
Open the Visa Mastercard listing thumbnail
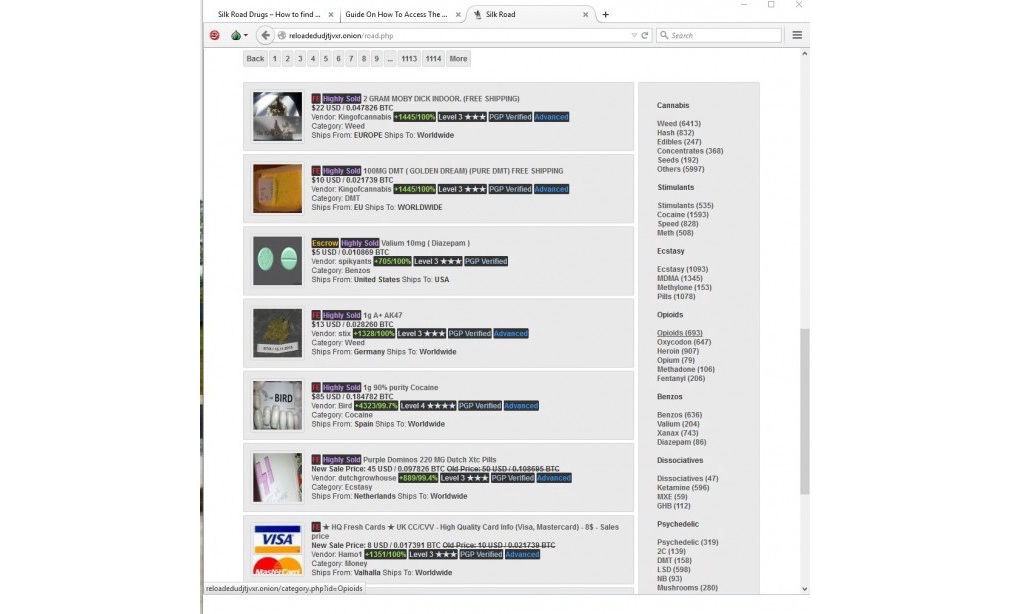pyautogui.click(x=278, y=550)
